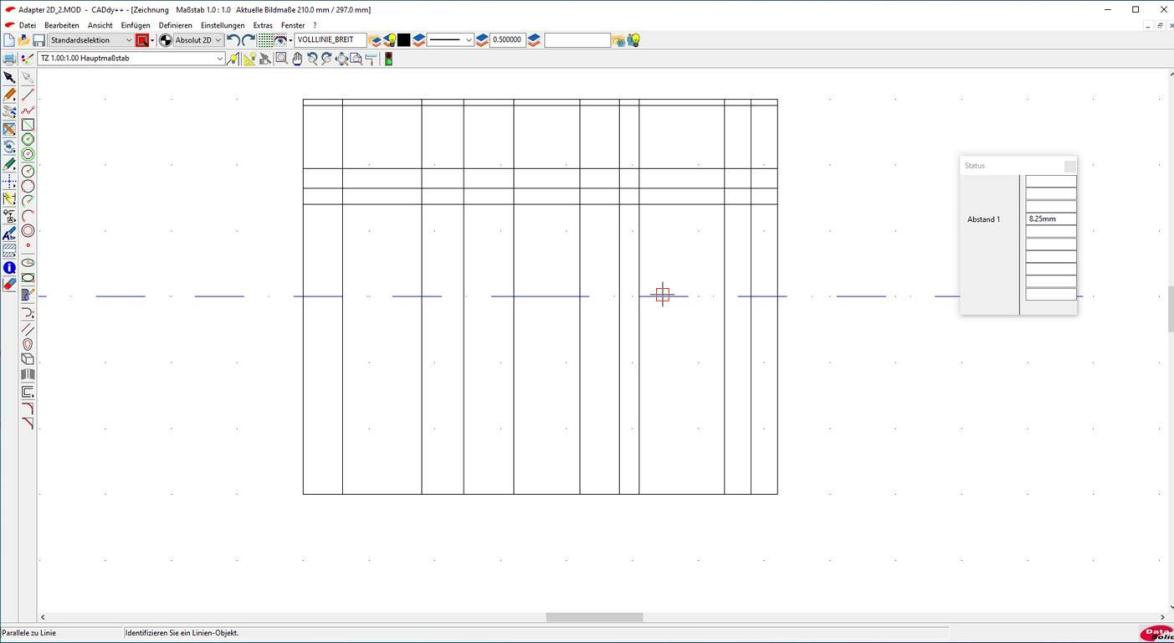The width and height of the screenshot is (1174, 643).
Task: Select the parallel lines tool
Action: click(x=28, y=329)
